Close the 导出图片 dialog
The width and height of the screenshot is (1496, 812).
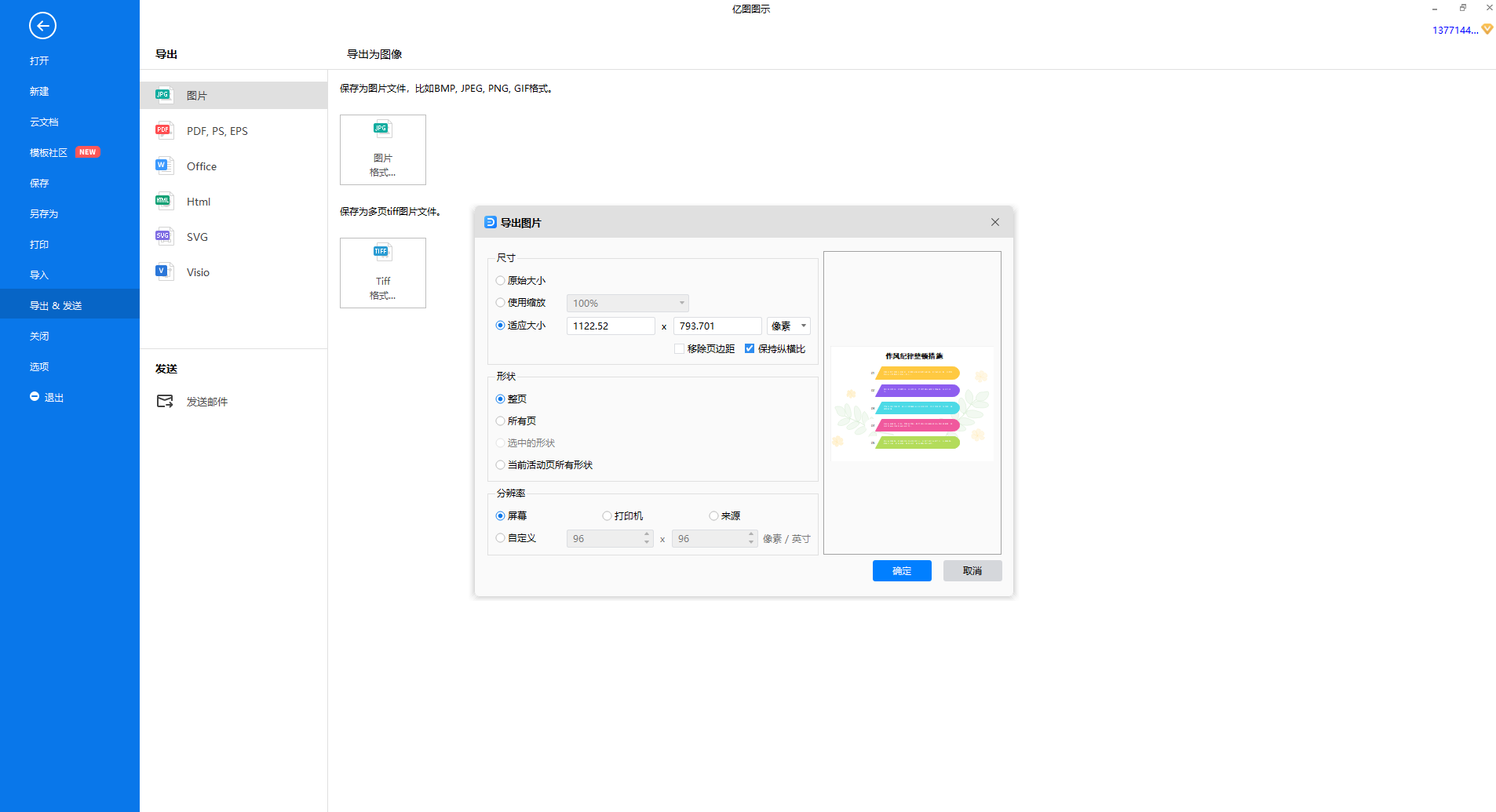pos(995,222)
